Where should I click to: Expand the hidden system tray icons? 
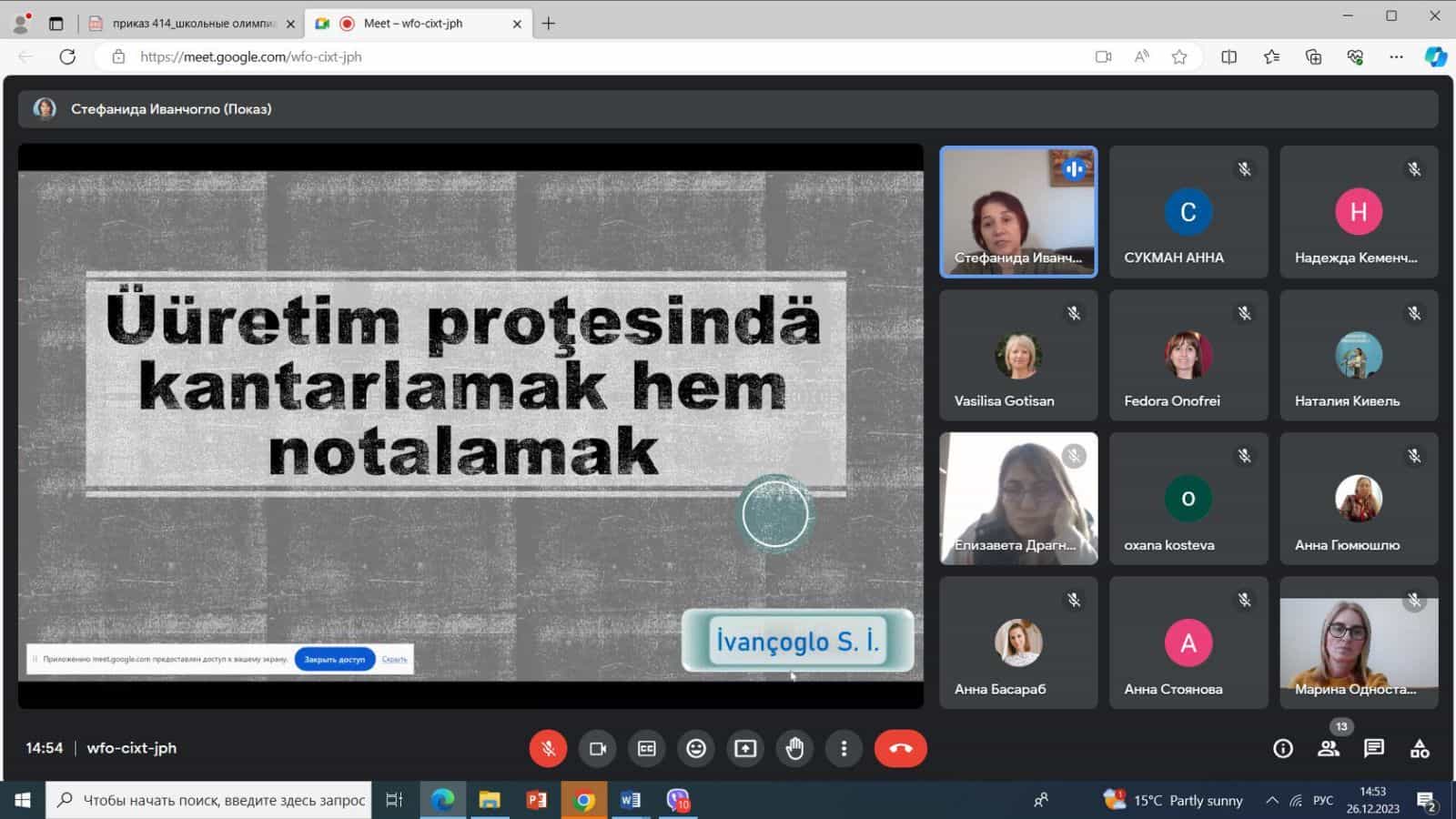pyautogui.click(x=1271, y=800)
